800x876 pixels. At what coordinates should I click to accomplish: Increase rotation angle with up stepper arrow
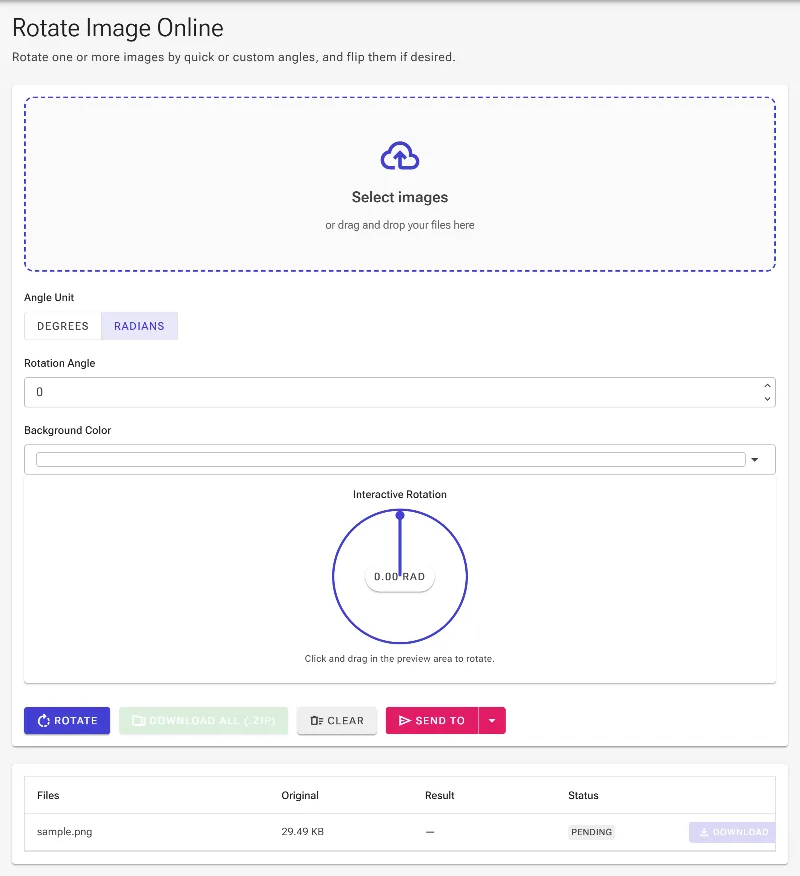767,385
